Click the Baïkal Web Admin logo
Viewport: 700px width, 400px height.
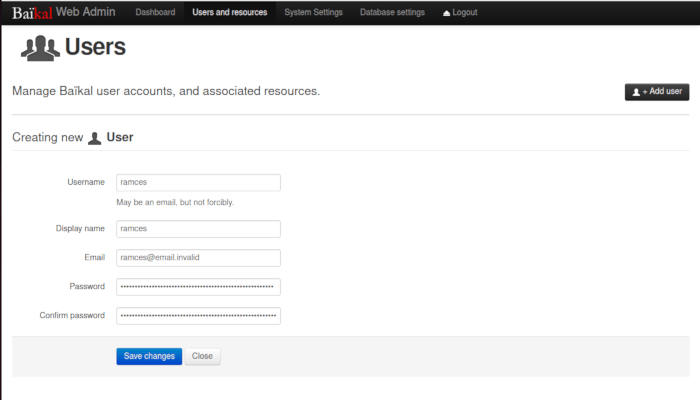64,12
